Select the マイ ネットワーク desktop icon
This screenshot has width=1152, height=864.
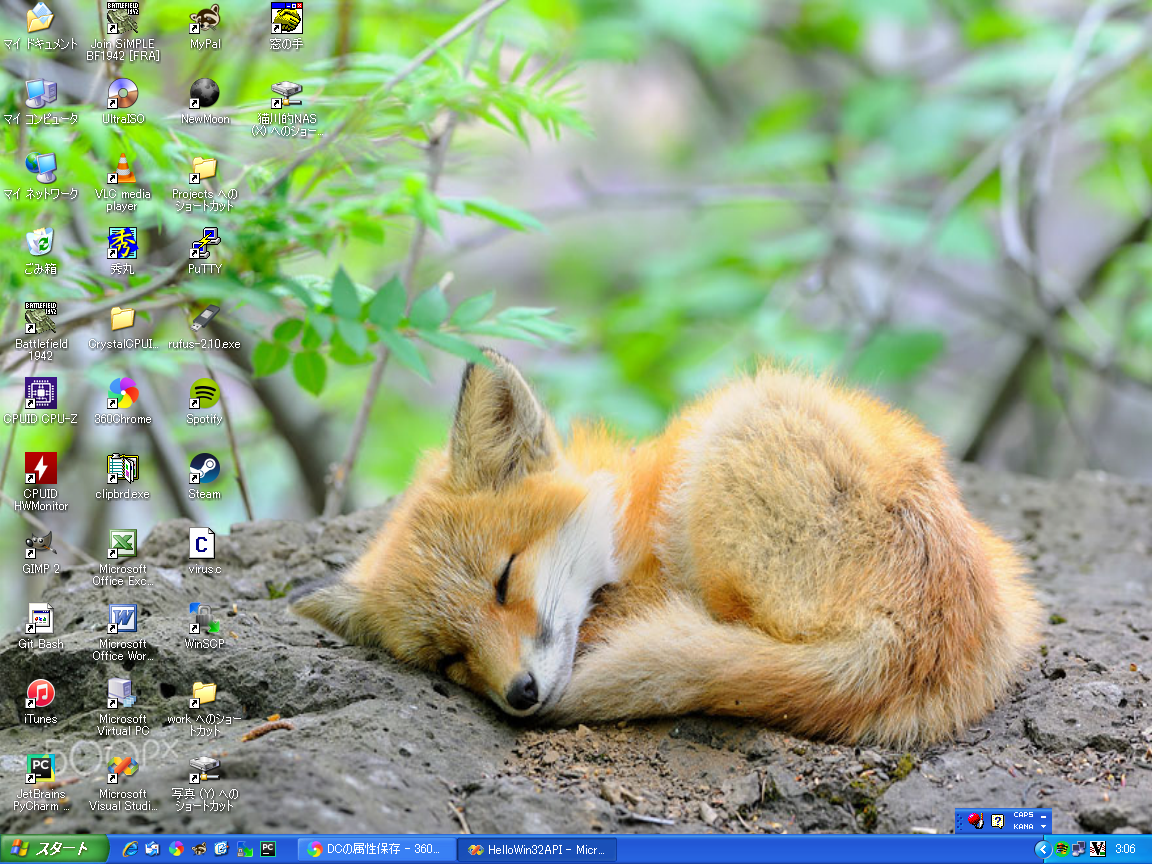tap(40, 176)
